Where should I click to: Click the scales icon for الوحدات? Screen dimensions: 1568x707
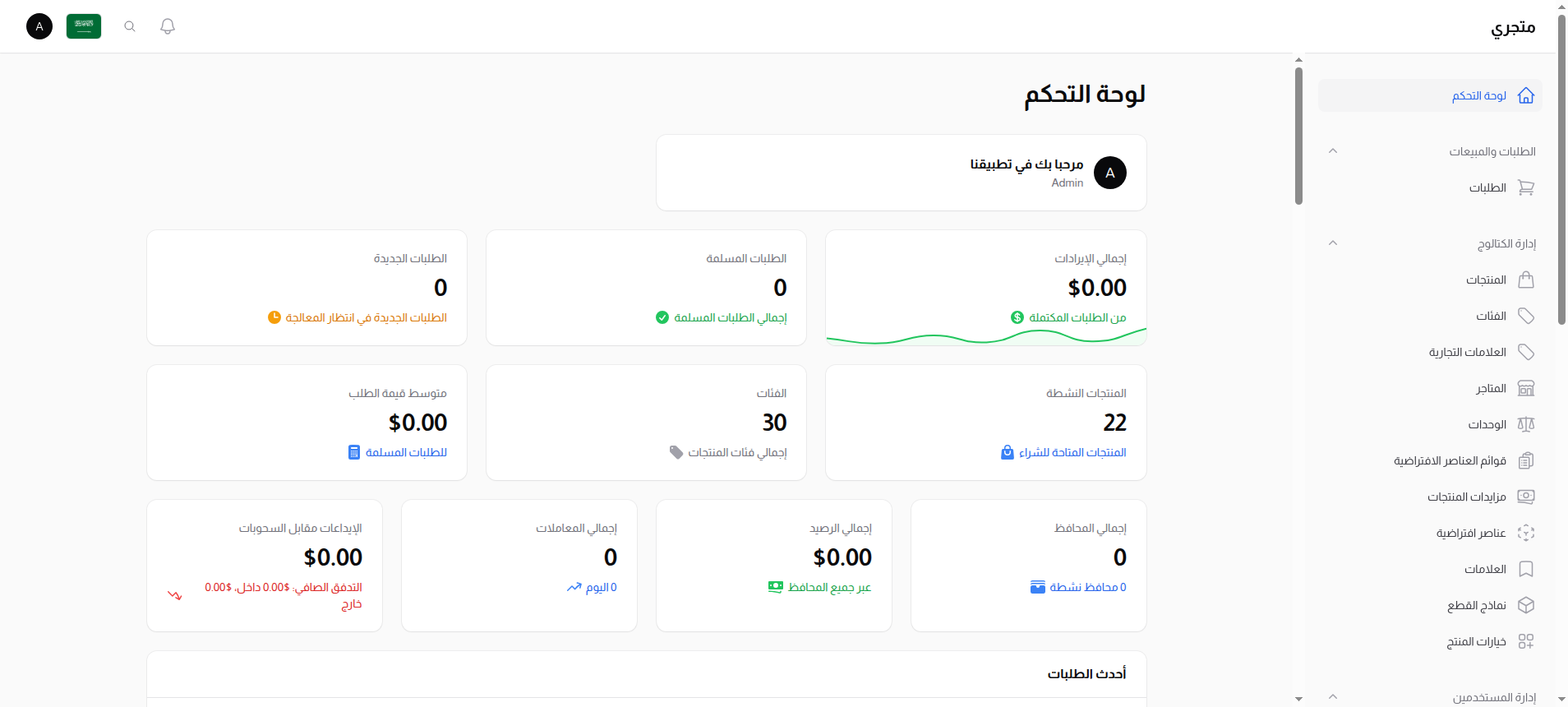(1526, 424)
